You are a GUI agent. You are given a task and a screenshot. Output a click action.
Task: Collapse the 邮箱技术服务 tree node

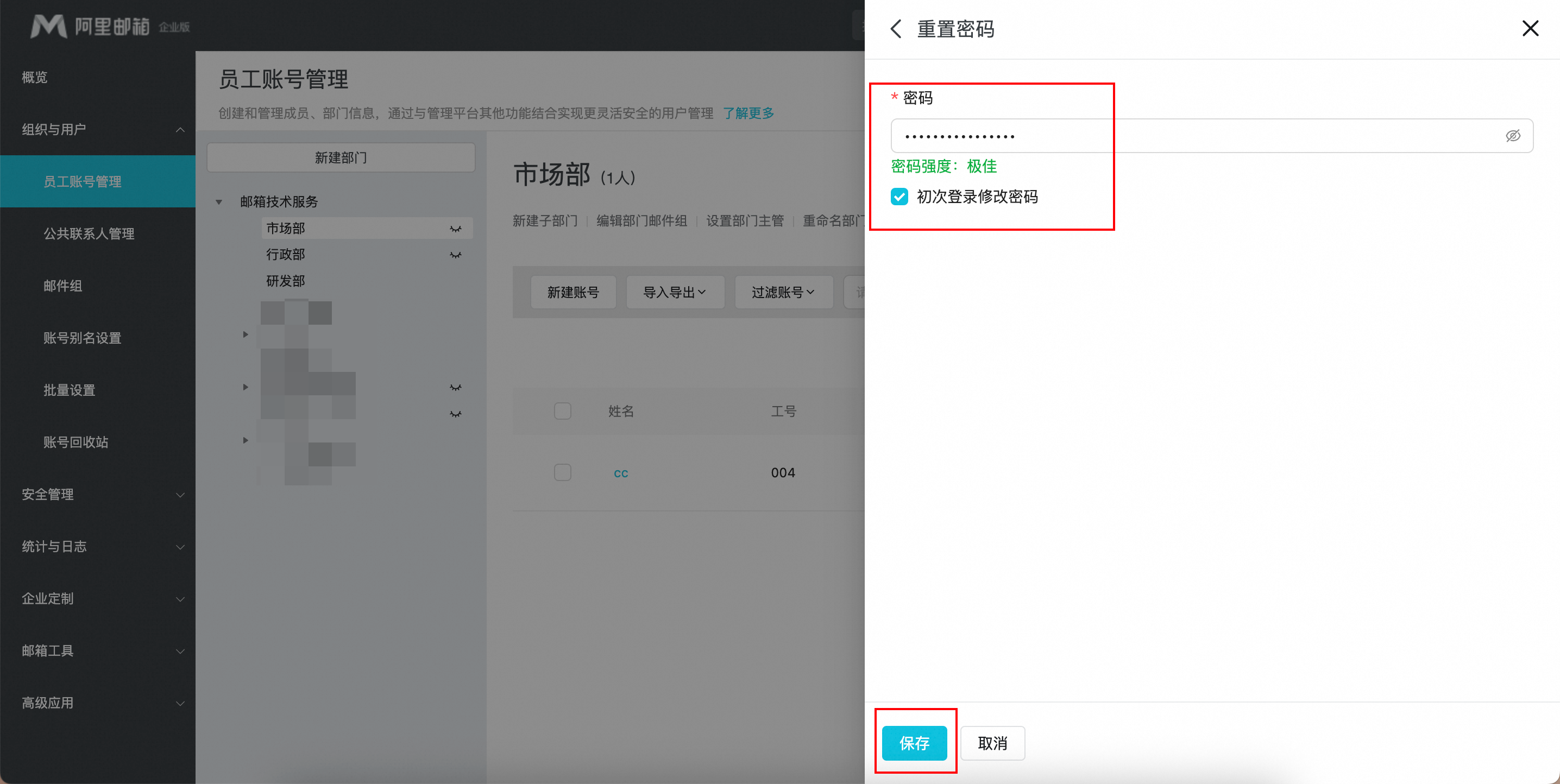point(219,202)
